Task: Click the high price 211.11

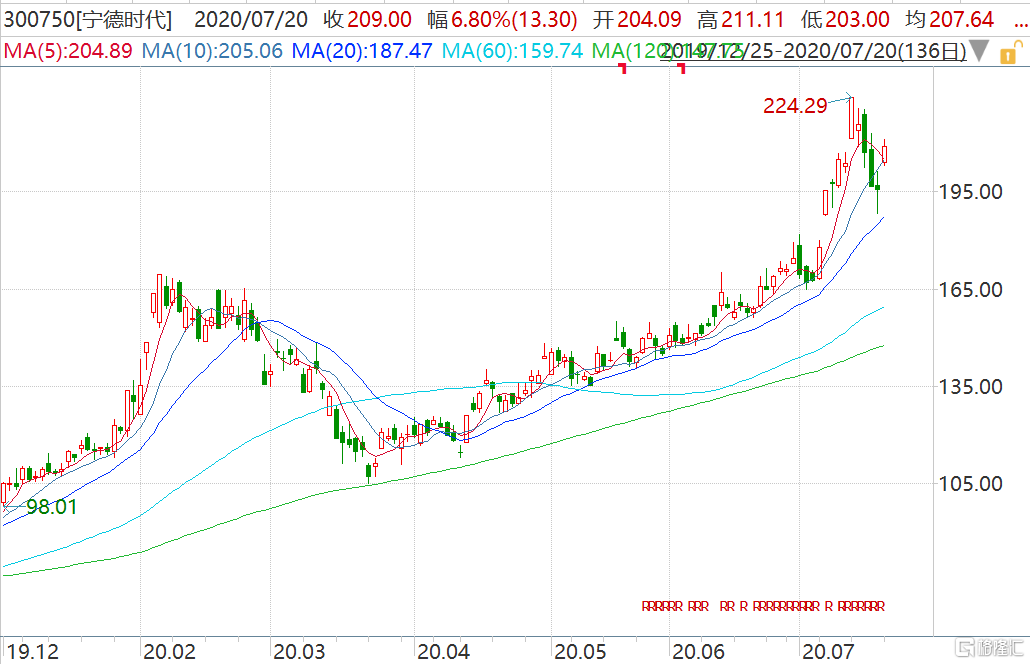Action: pos(753,20)
